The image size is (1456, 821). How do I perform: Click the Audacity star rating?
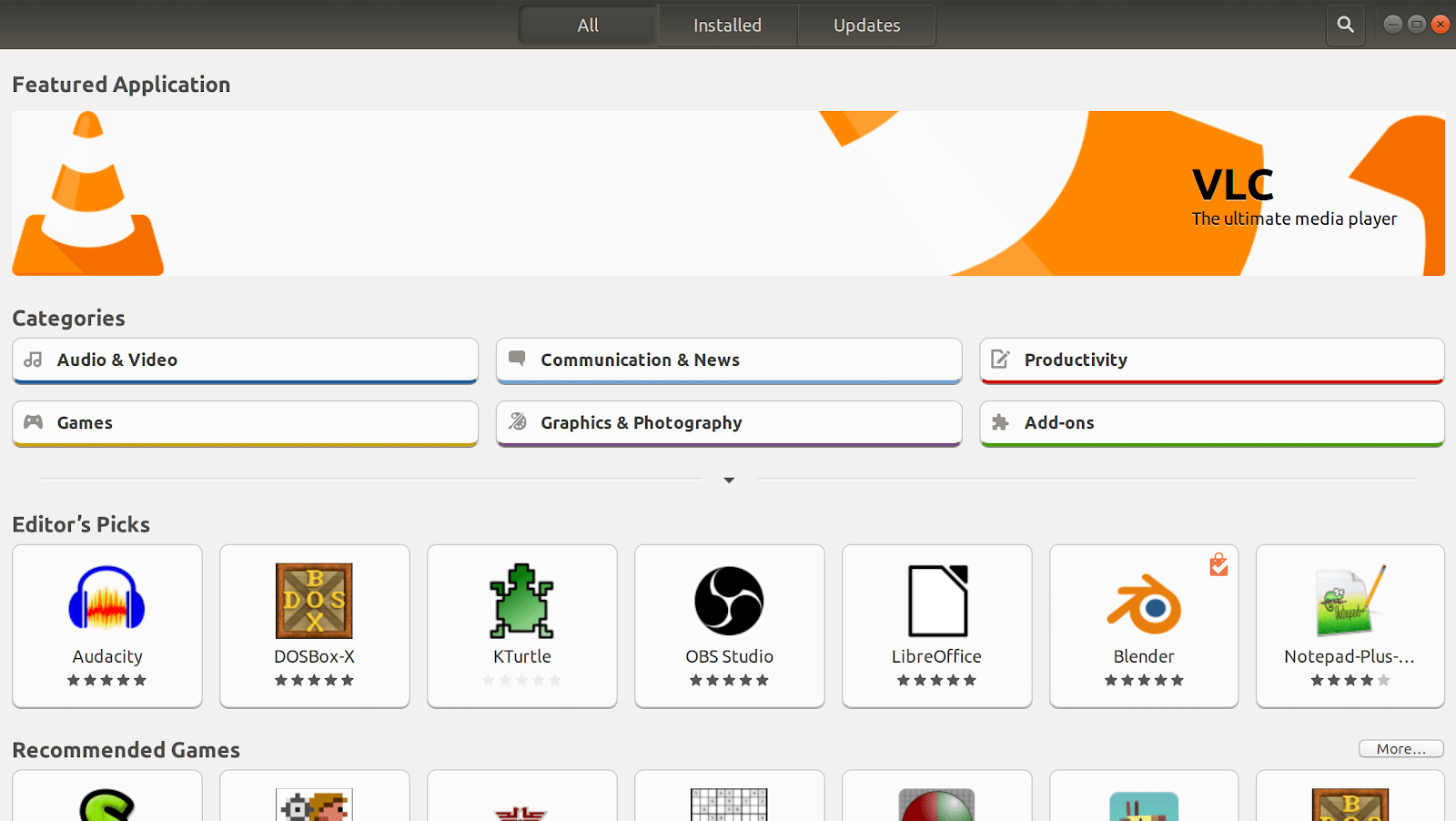point(106,680)
